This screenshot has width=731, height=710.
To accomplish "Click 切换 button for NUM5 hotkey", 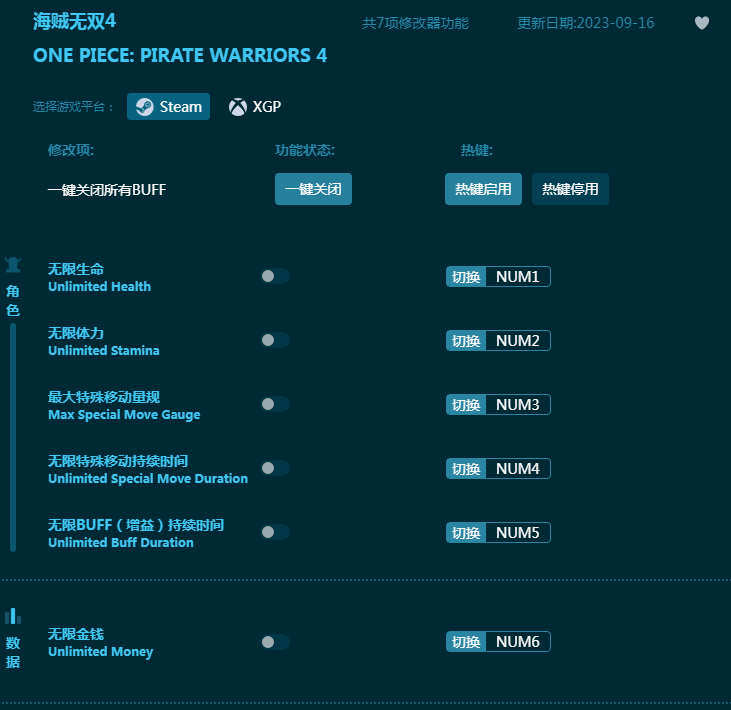I will tap(466, 532).
